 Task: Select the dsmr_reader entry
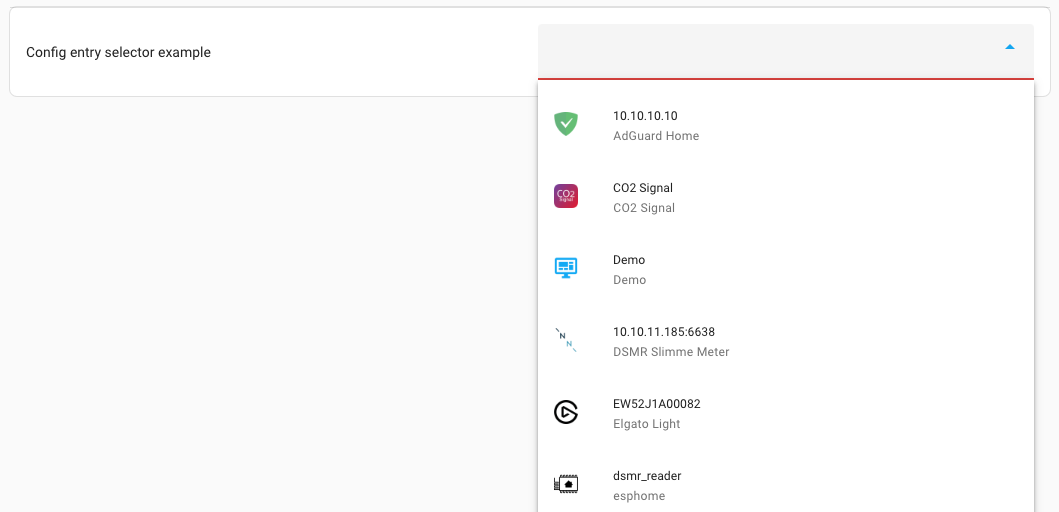(x=647, y=476)
